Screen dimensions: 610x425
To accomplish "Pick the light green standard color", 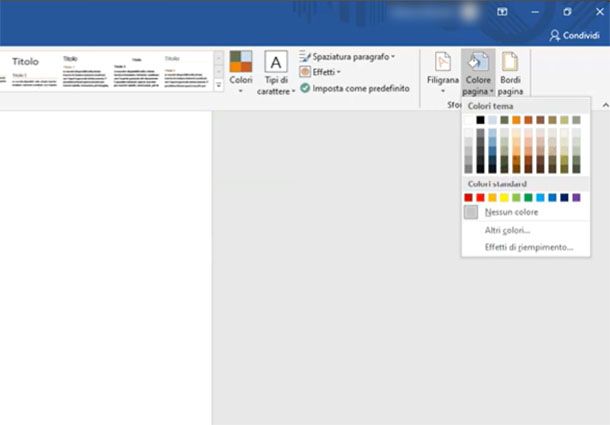I will [x=516, y=198].
